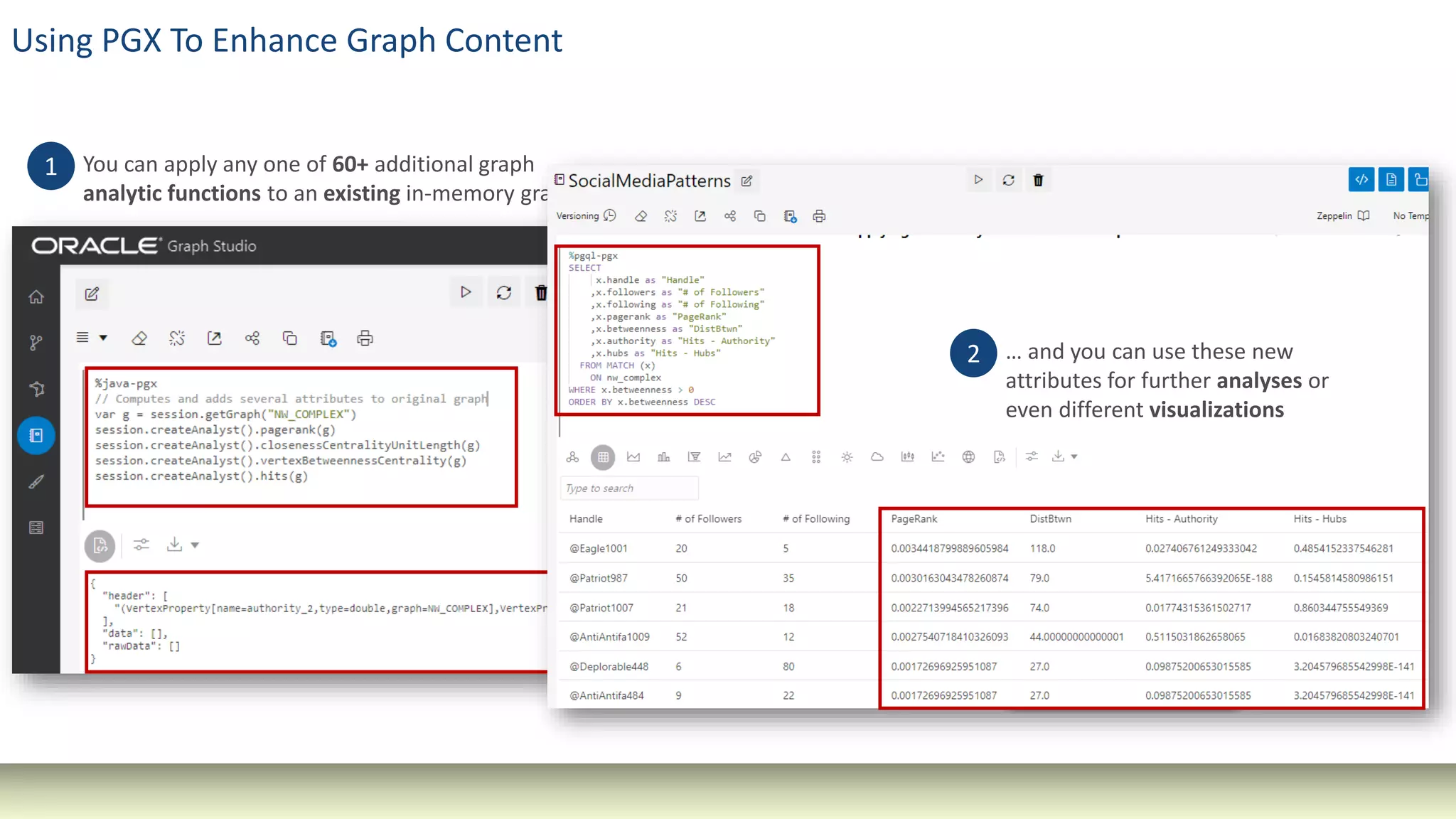Clear results with eraser icon in Graph Studio toolbar
Viewport: 1456px width, 819px height.
pyautogui.click(x=139, y=338)
